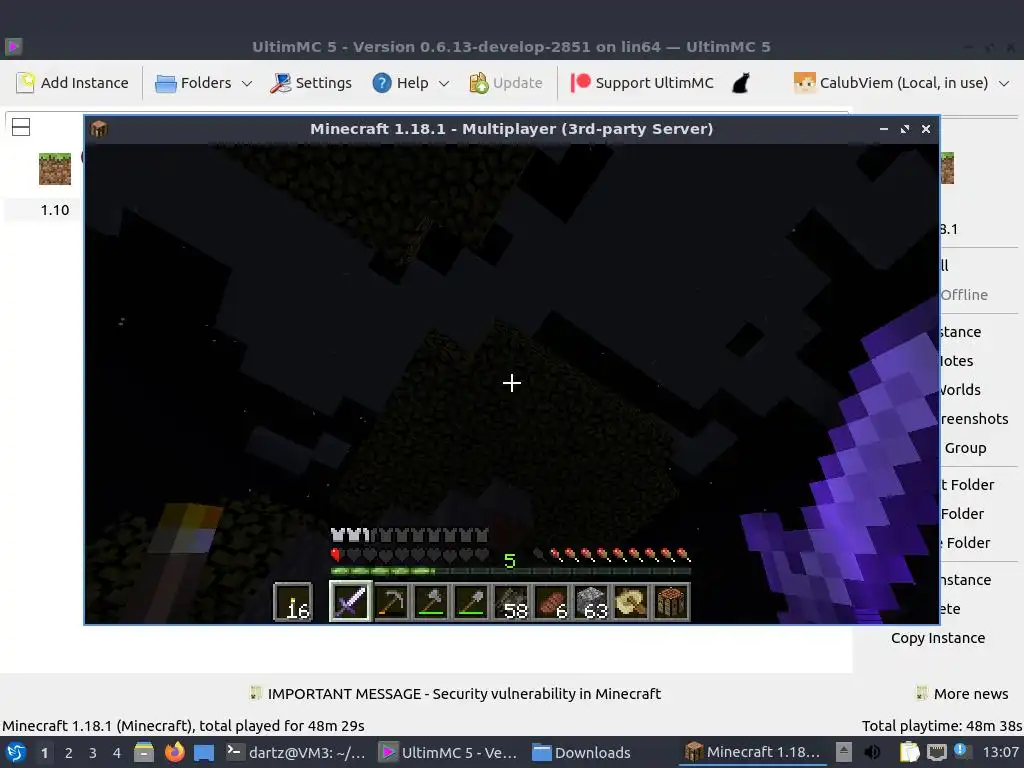The image size is (1024, 768).
Task: Open the Help dropdown menu
Action: point(410,83)
